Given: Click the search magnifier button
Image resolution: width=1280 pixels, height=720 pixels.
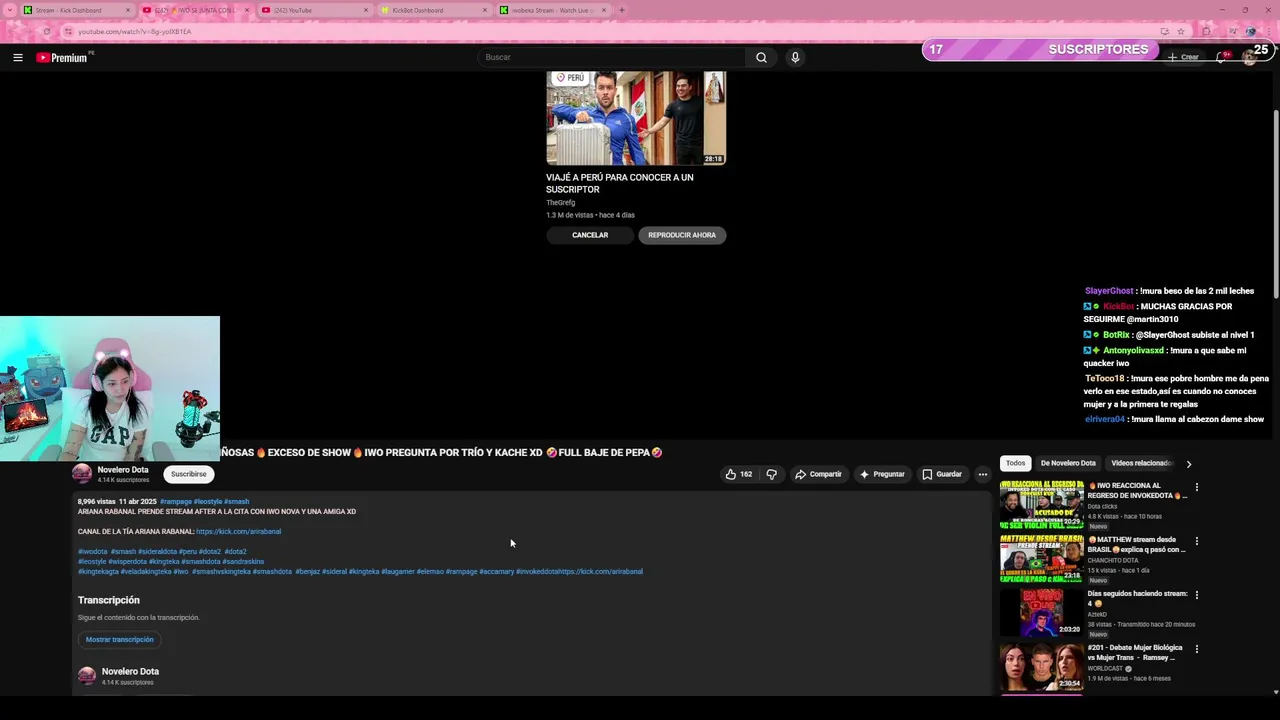Looking at the screenshot, I should [x=761, y=58].
